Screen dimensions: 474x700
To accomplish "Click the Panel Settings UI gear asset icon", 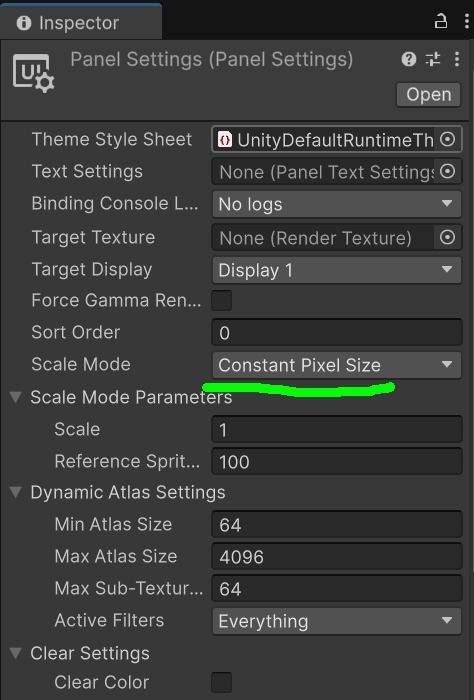I will 33,73.
